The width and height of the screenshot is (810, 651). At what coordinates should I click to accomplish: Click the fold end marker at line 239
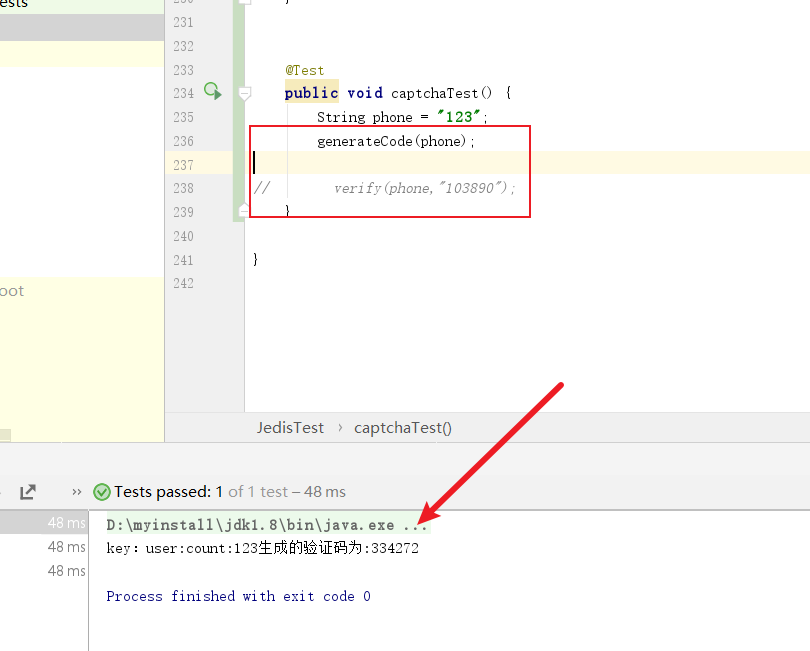tap(244, 210)
